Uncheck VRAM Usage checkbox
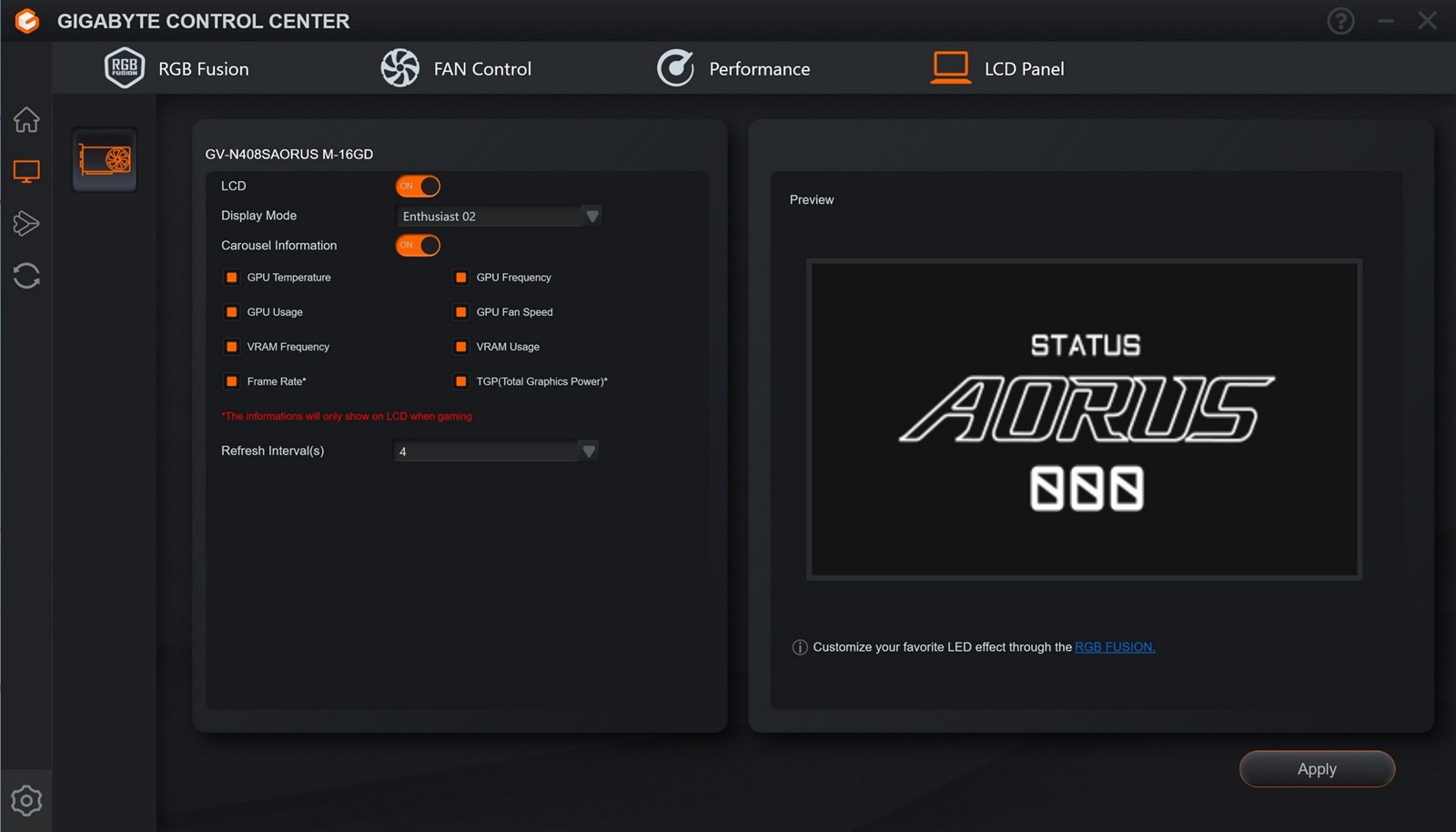Viewport: 1456px width, 832px height. (x=461, y=347)
